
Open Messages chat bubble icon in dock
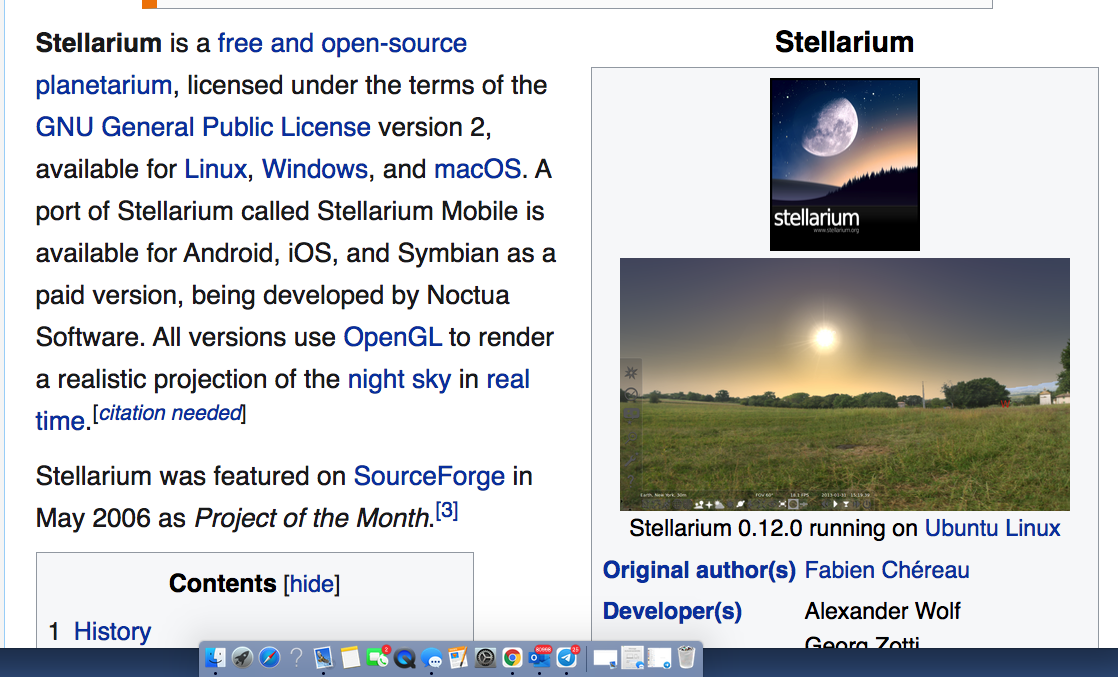click(432, 657)
